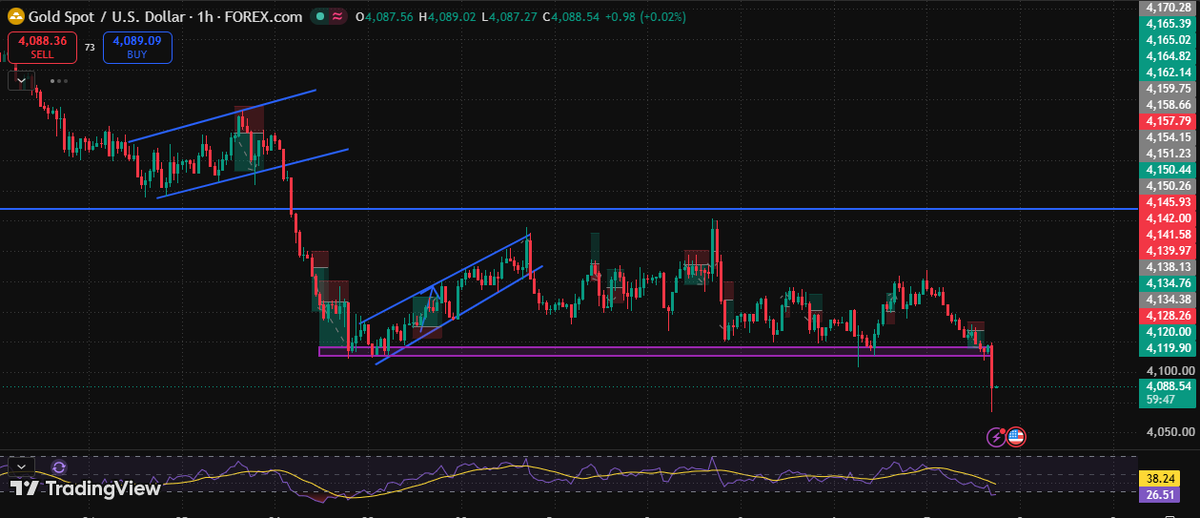Click the spread value 73

[x=90, y=47]
